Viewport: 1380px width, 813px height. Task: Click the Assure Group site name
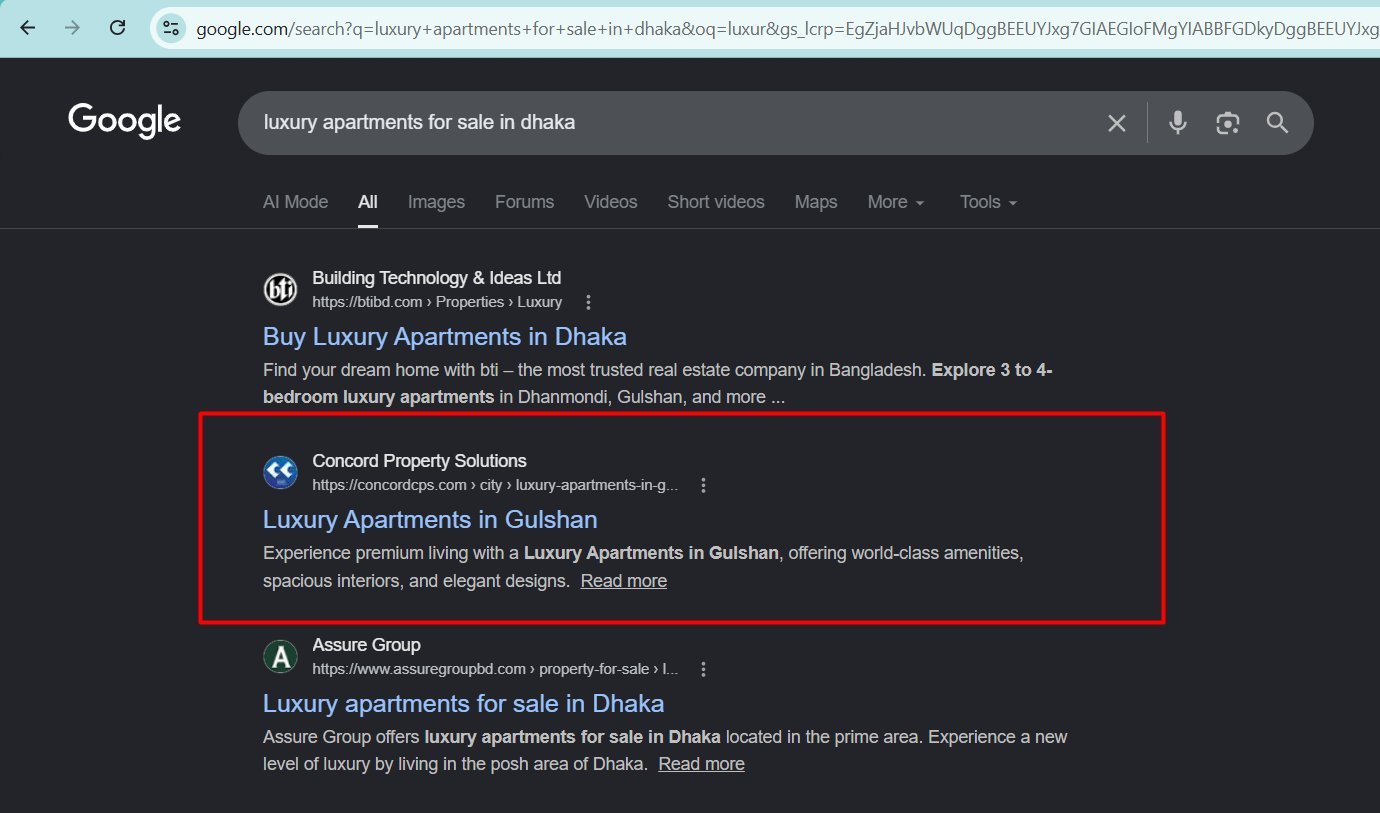(x=366, y=645)
